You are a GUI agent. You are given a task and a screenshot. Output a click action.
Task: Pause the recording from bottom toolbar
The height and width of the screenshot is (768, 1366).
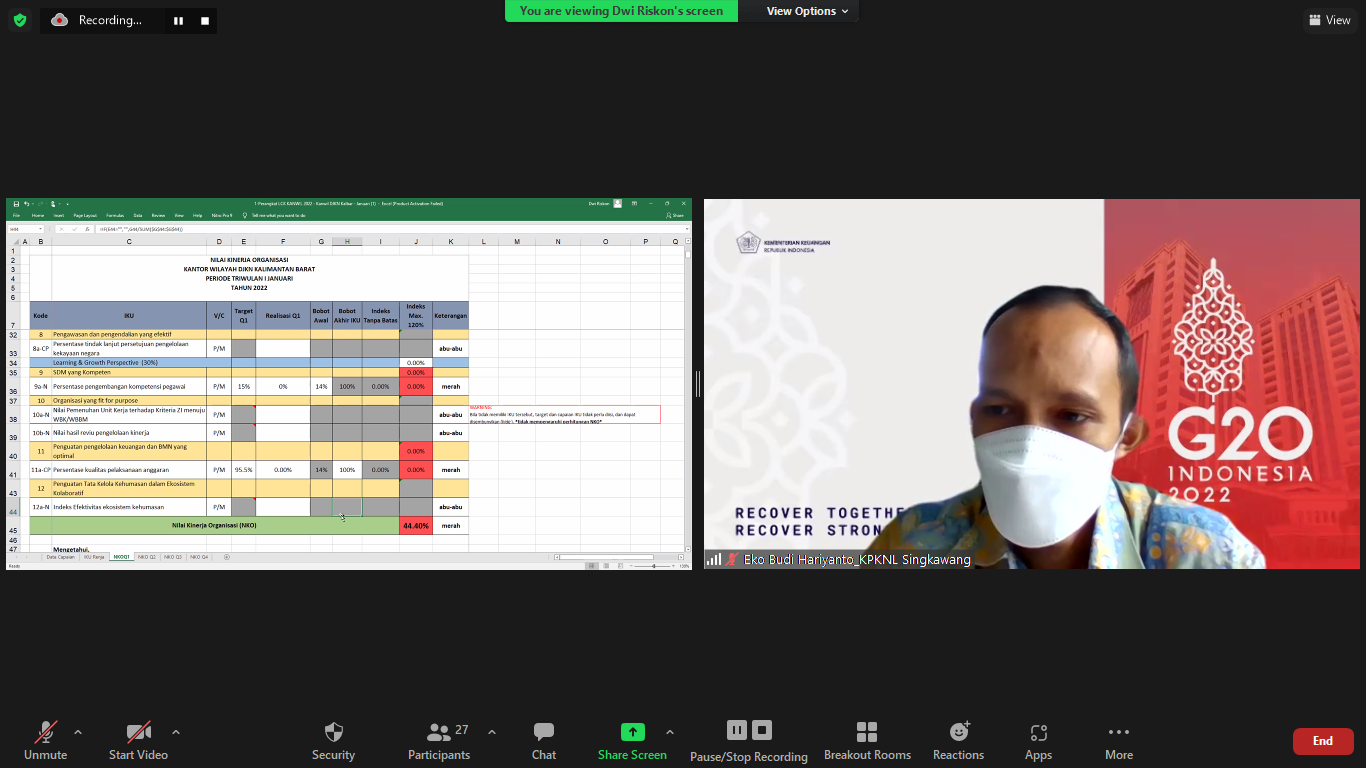(736, 730)
